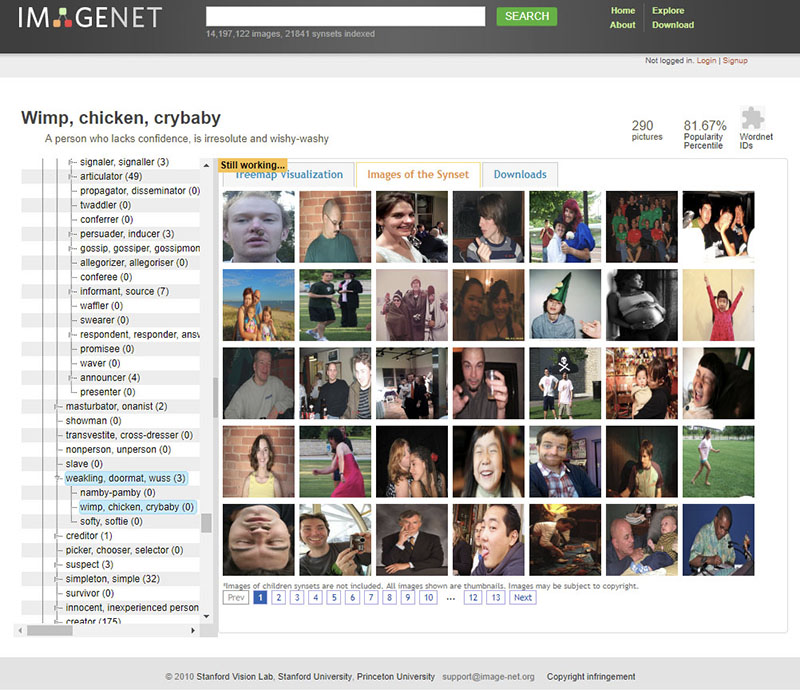Collapse the weakling, doormat, wuss node

click(57, 478)
